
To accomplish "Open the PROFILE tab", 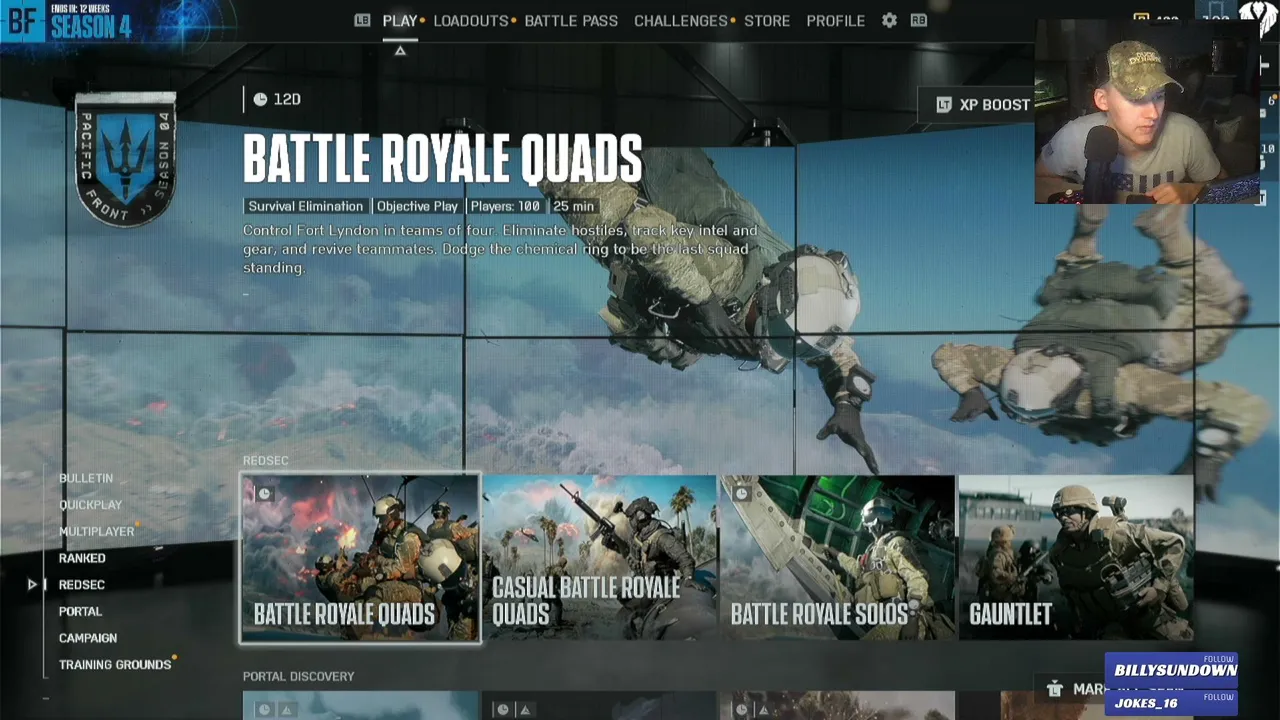I will coord(836,20).
